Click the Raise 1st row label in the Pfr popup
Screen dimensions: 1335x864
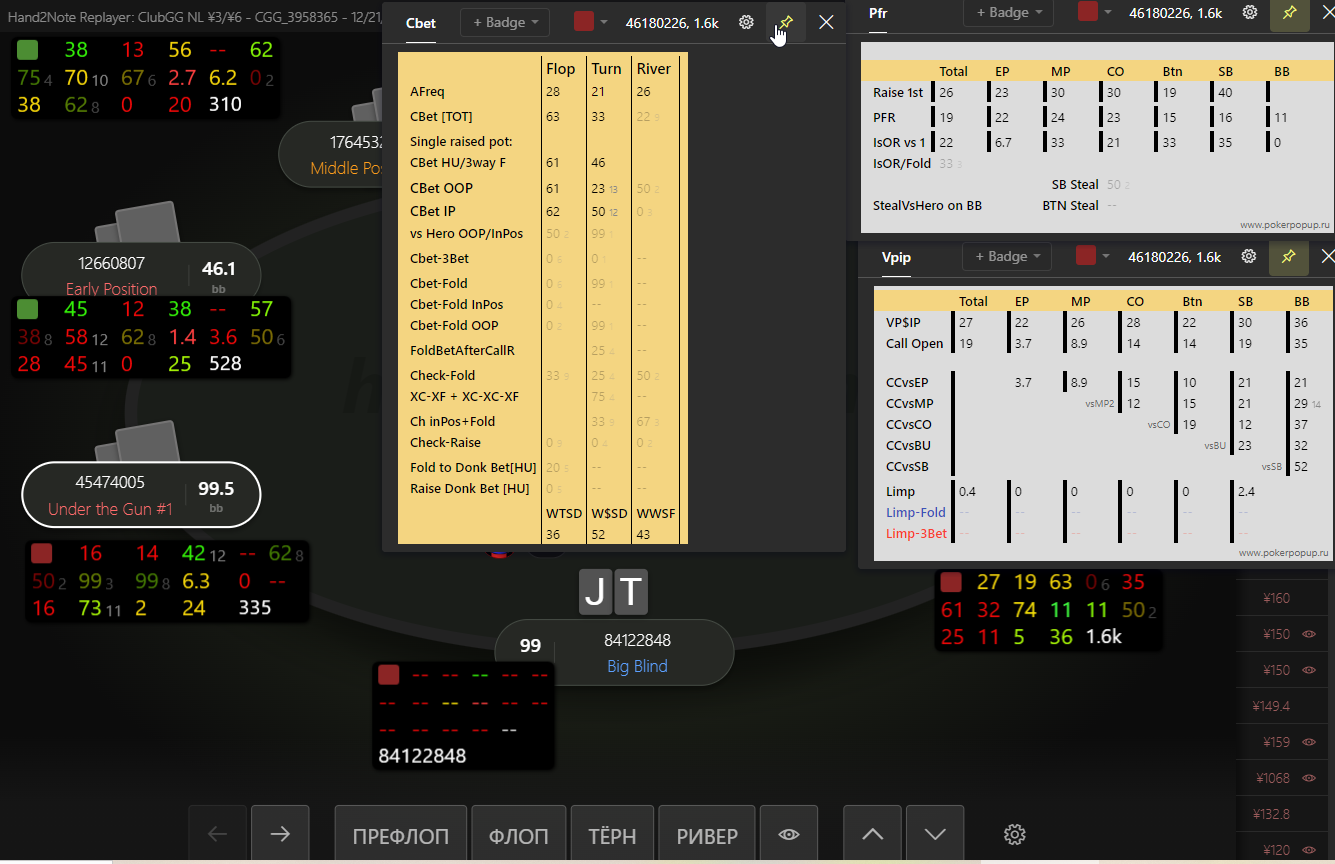(x=898, y=92)
